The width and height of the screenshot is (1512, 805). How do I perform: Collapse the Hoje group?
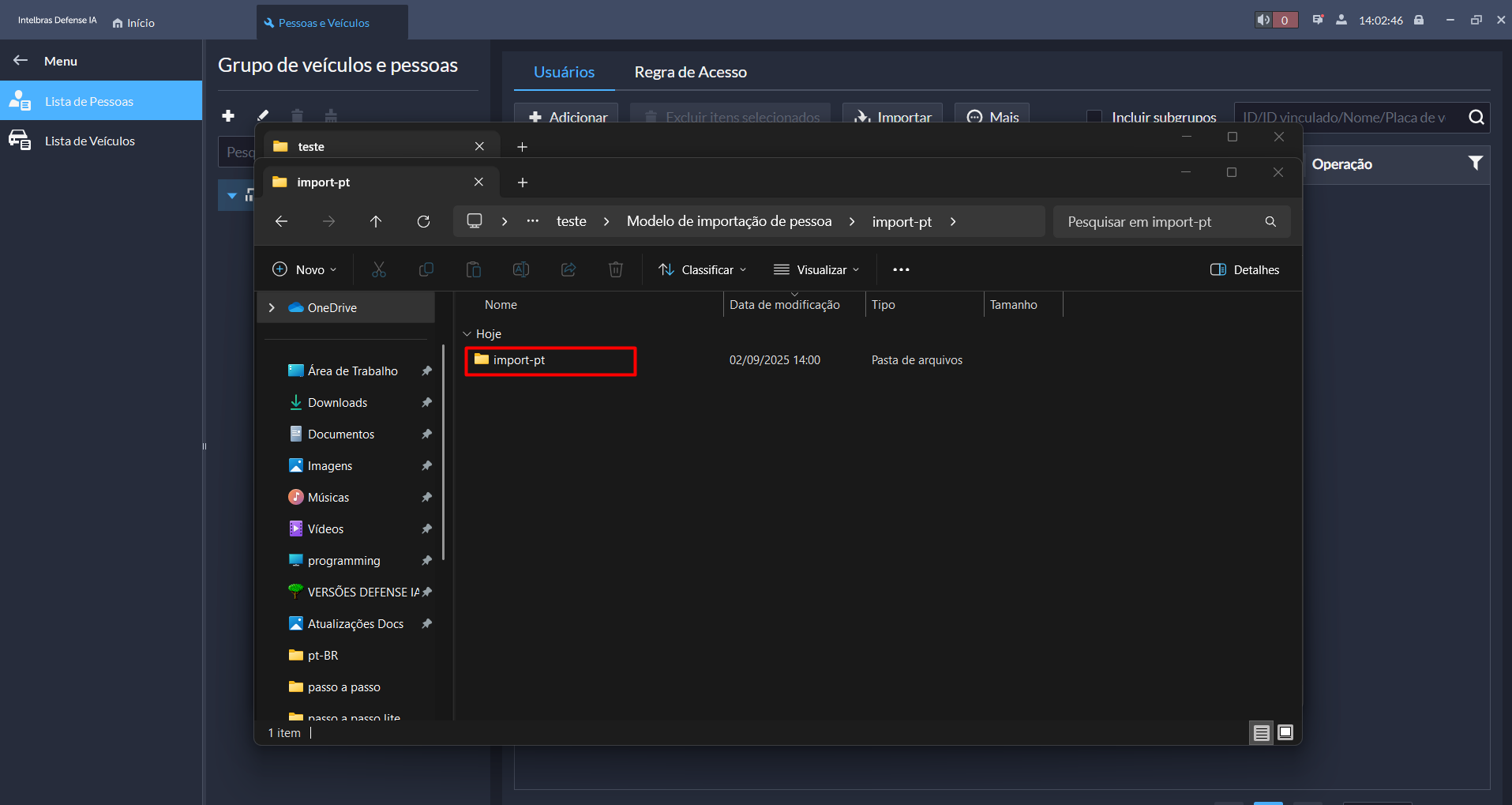pyautogui.click(x=467, y=334)
